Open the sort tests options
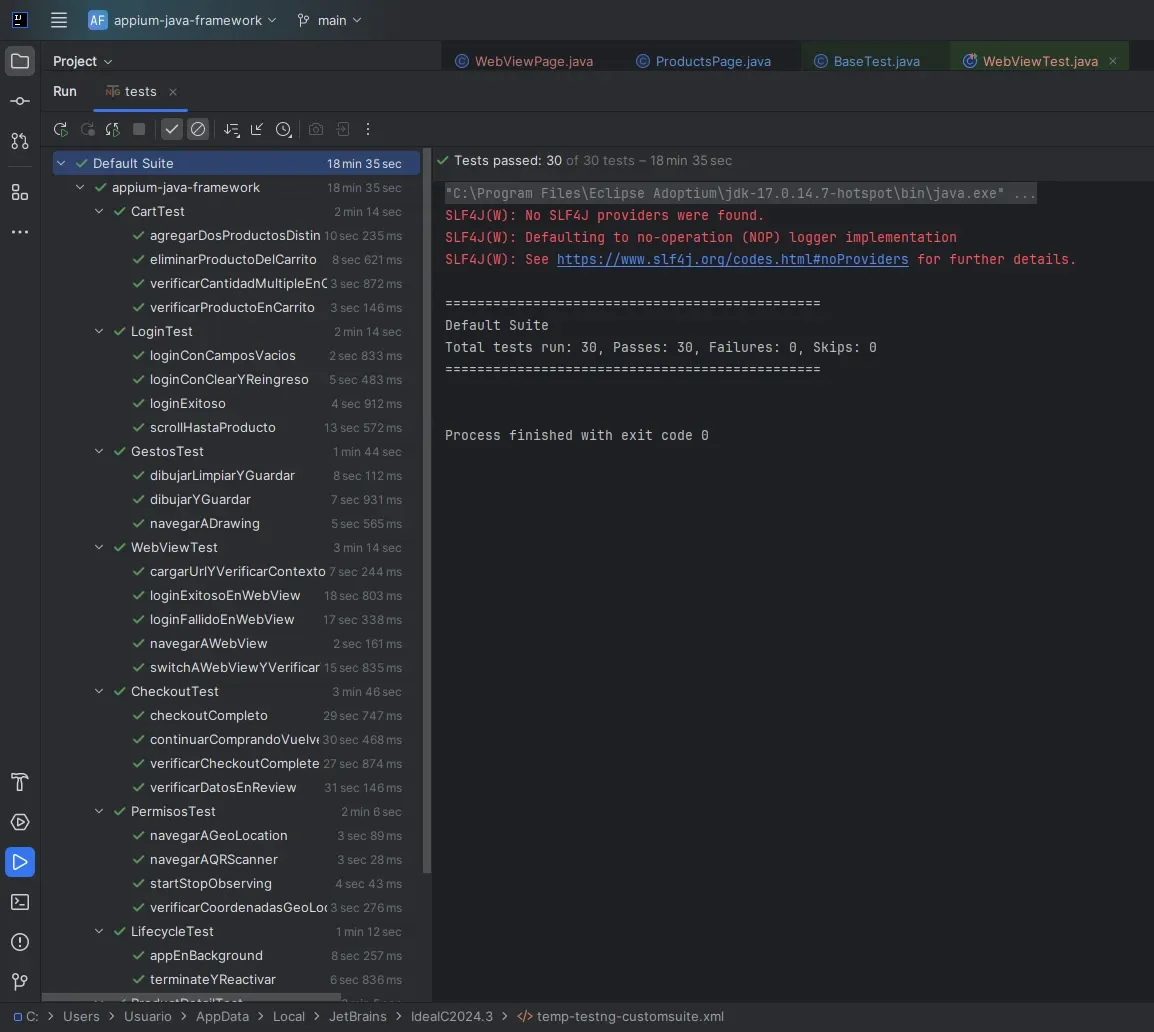This screenshot has width=1154, height=1032. point(232,130)
